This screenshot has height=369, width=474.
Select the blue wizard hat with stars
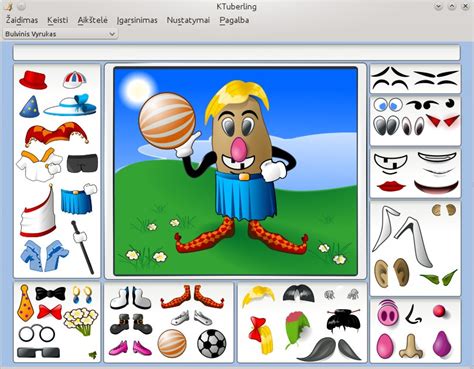pos(29,107)
